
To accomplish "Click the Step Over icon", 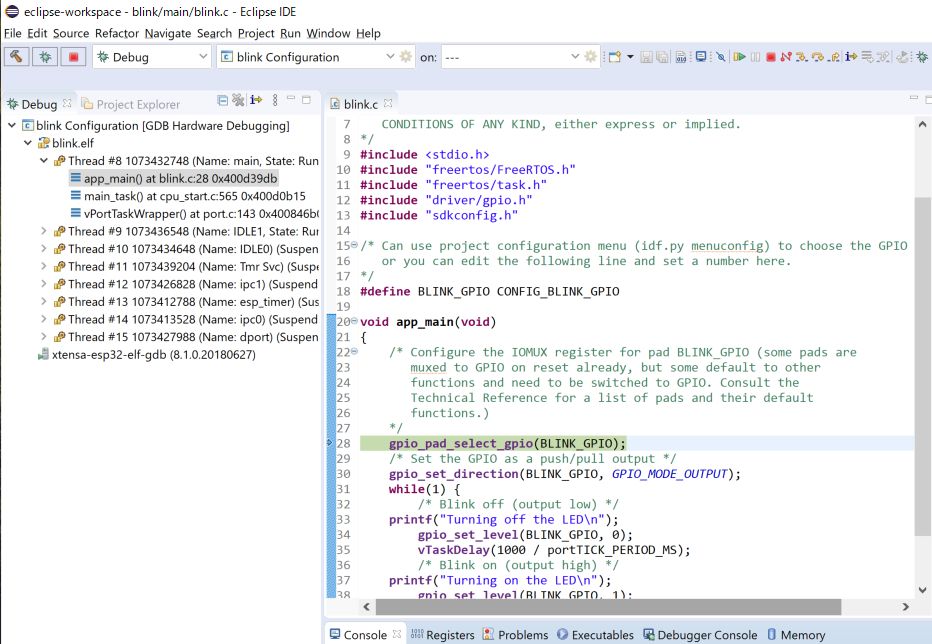I will coord(818,56).
